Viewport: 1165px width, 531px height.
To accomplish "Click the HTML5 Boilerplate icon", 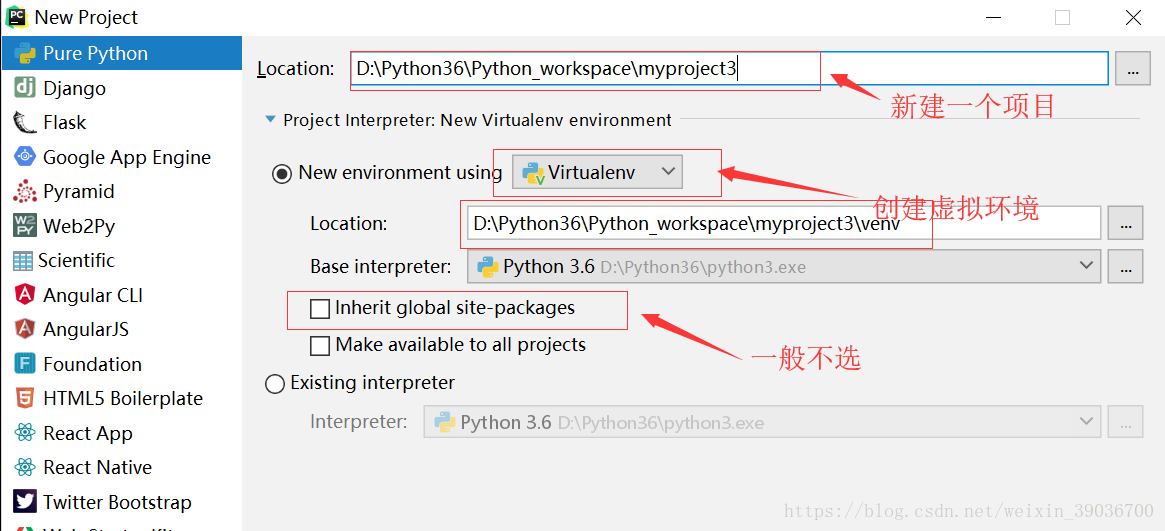I will click(x=25, y=398).
